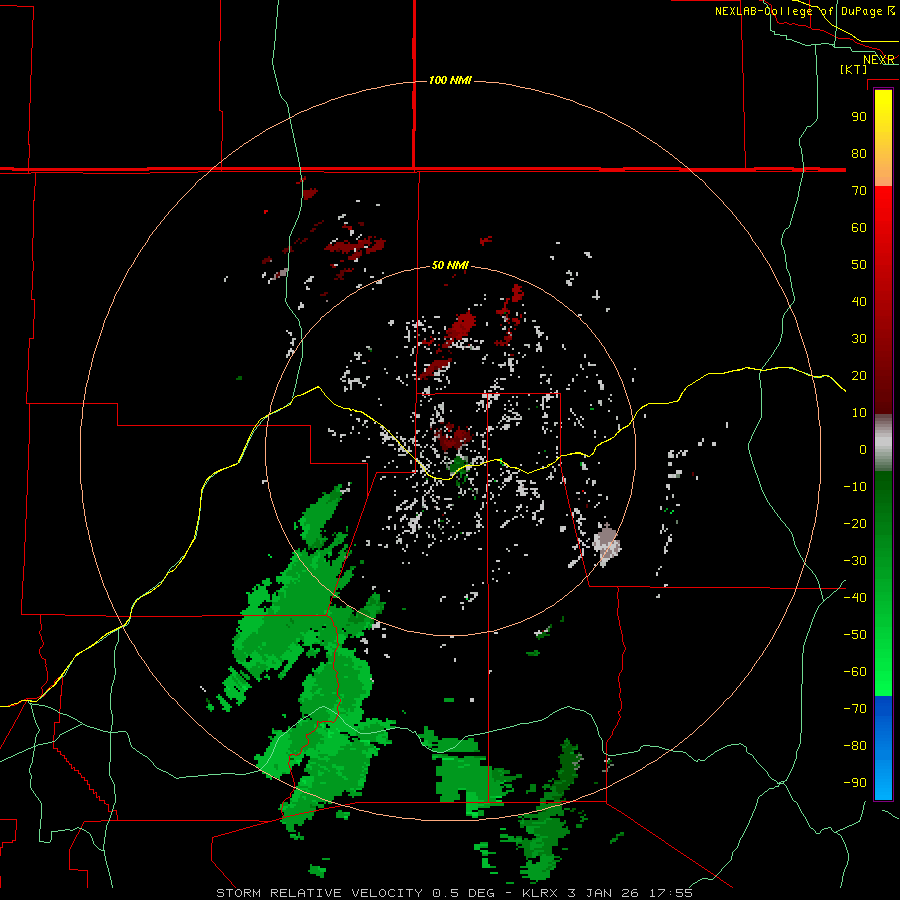This screenshot has height=900, width=900.
Task: Click the -80 value on velocity scale
Action: [x=855, y=746]
